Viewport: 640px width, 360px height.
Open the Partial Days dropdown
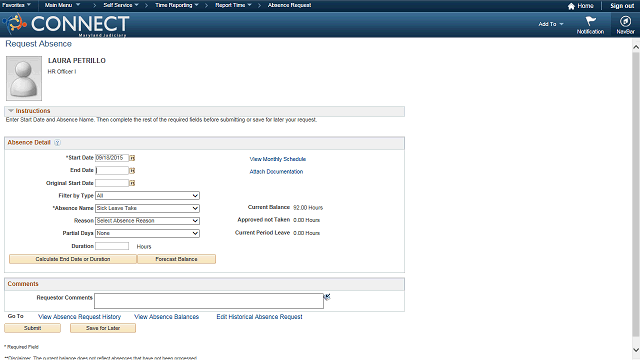[147, 233]
